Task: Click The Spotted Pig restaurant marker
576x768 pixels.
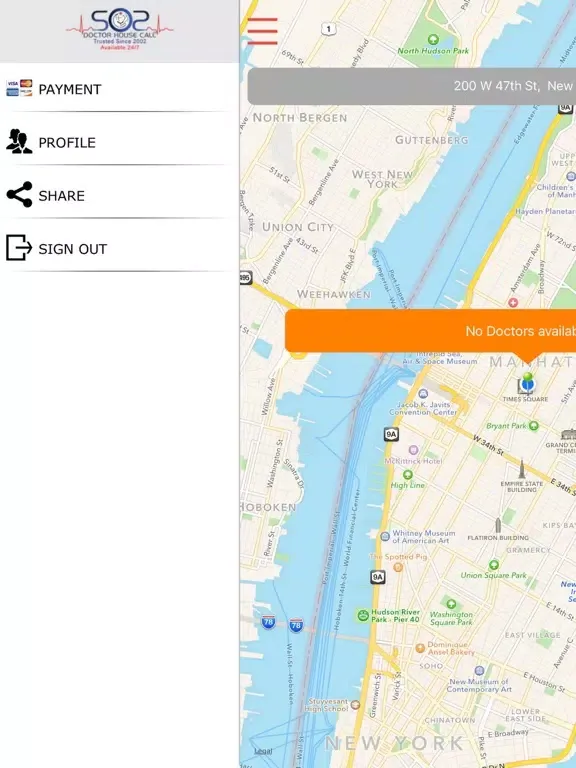Action: (398, 567)
